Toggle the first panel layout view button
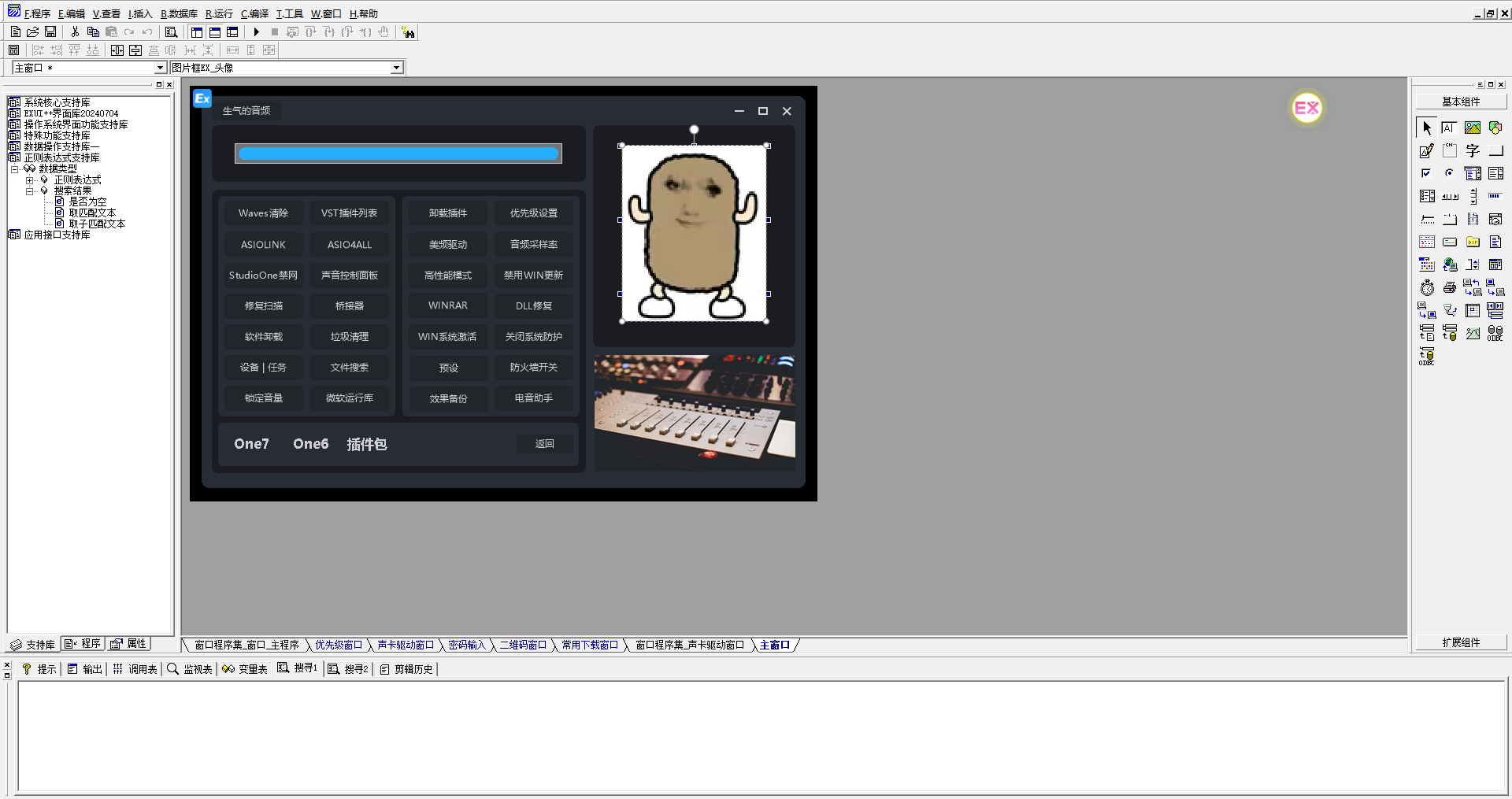The width and height of the screenshot is (1512, 799). 197,32
